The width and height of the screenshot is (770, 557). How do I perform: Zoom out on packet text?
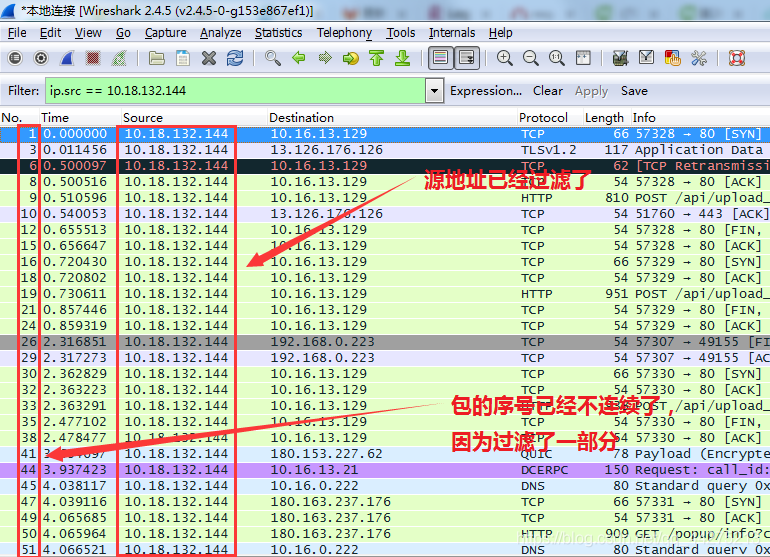coord(530,58)
